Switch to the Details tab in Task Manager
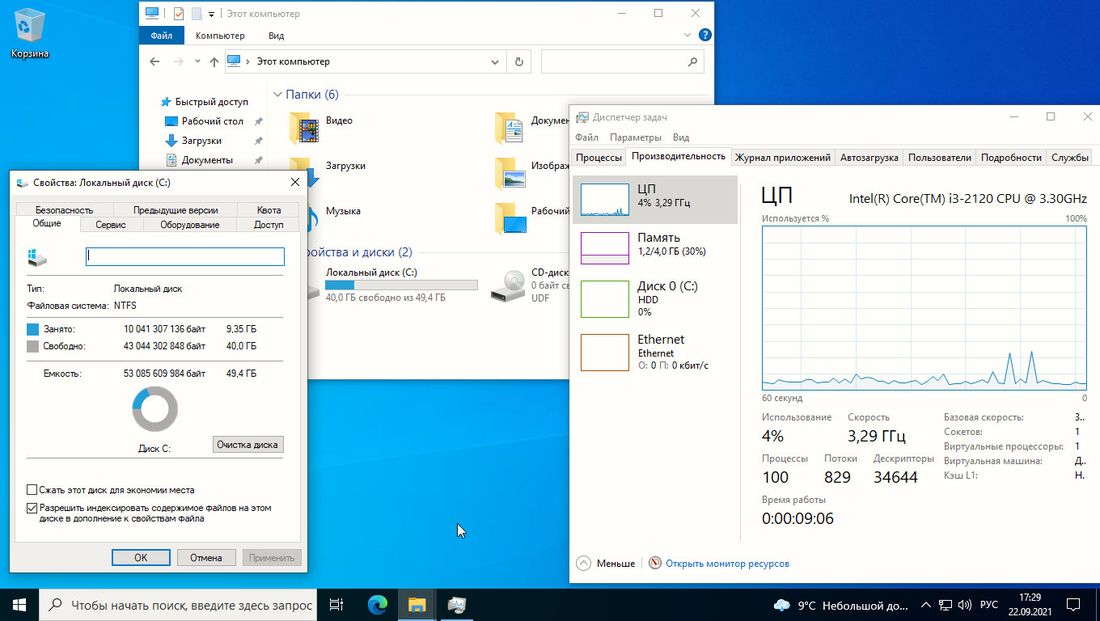 point(1011,157)
